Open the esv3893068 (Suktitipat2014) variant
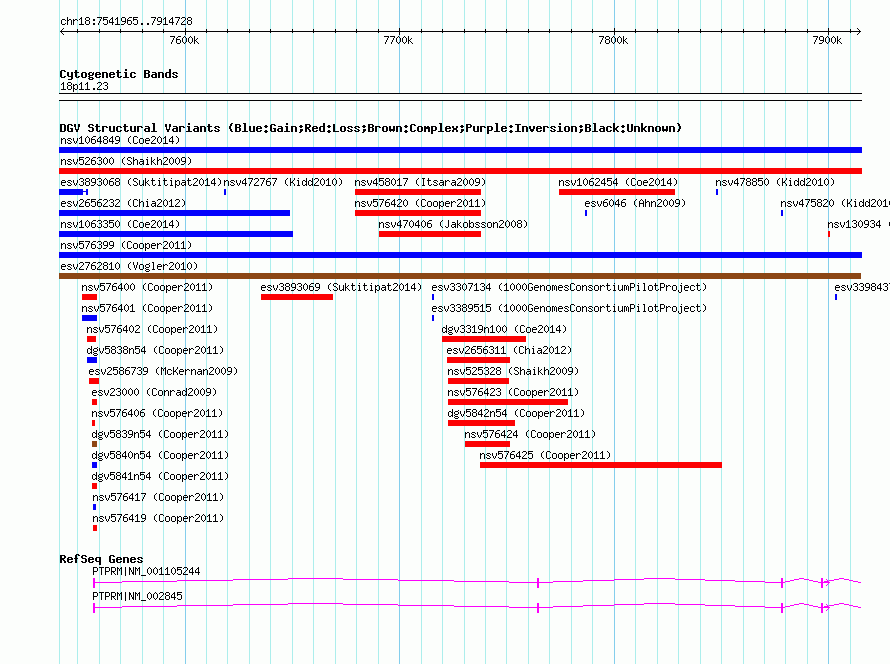 [x=141, y=182]
